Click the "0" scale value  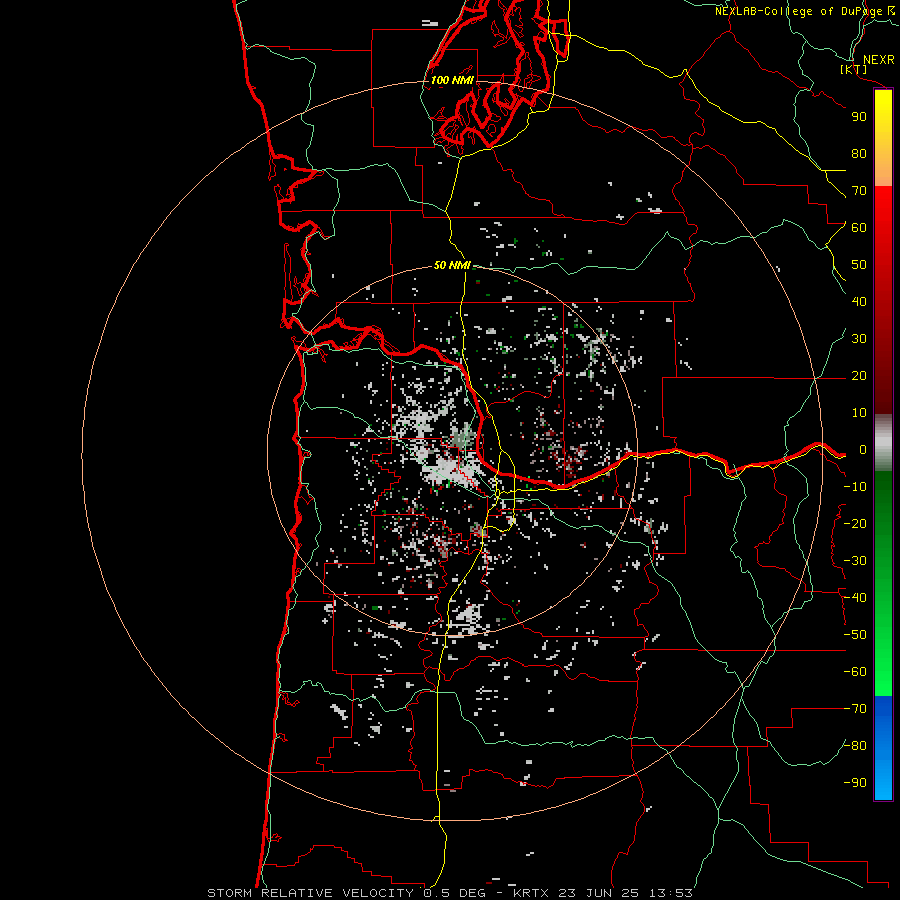click(863, 450)
